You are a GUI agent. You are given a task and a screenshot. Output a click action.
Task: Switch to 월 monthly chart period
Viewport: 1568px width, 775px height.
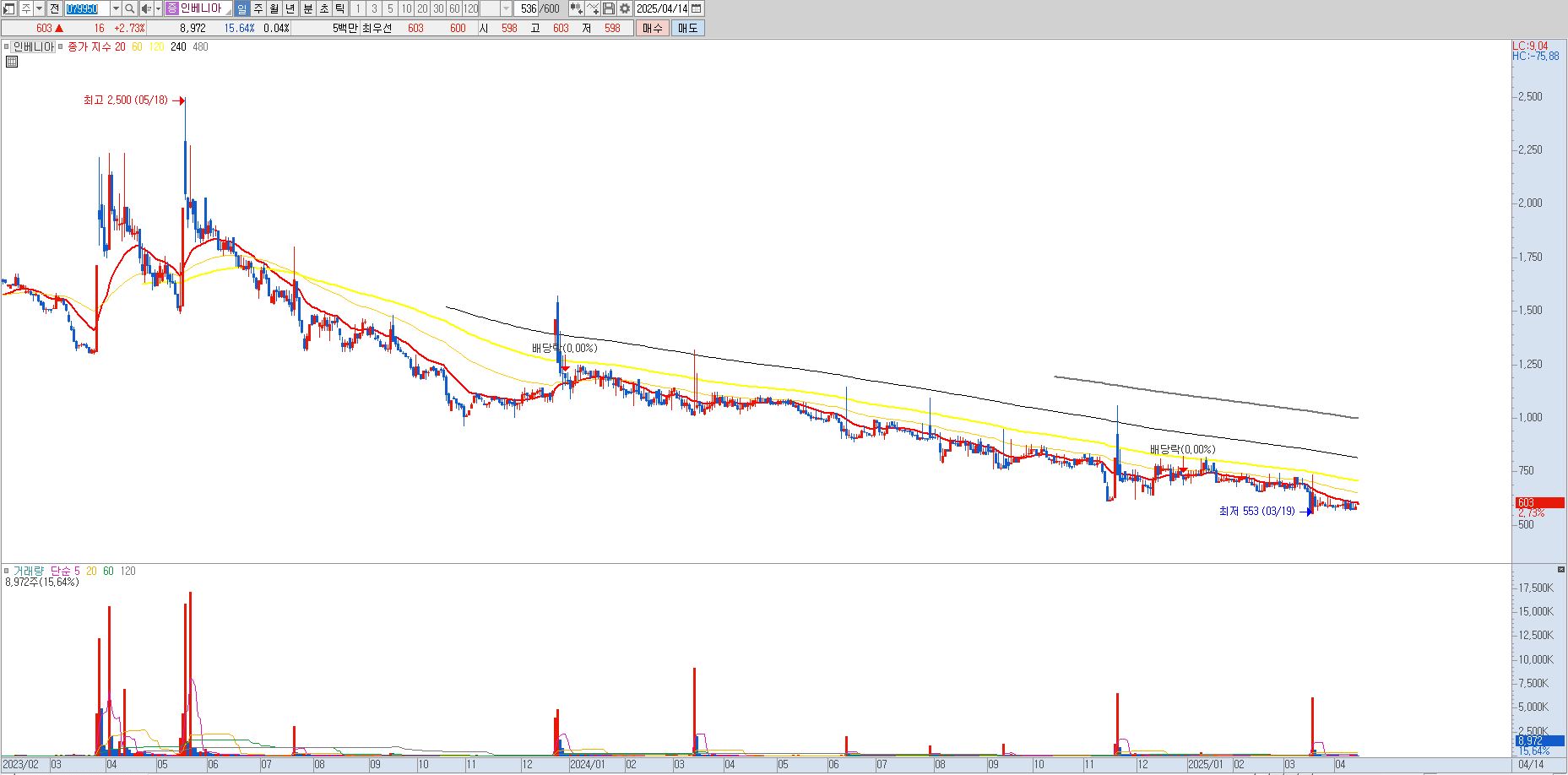coord(274,8)
